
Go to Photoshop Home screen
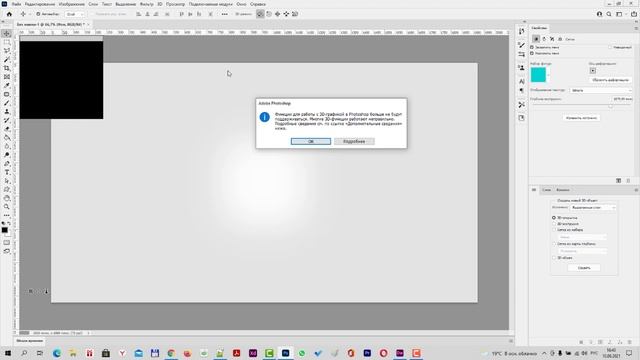click(9, 14)
